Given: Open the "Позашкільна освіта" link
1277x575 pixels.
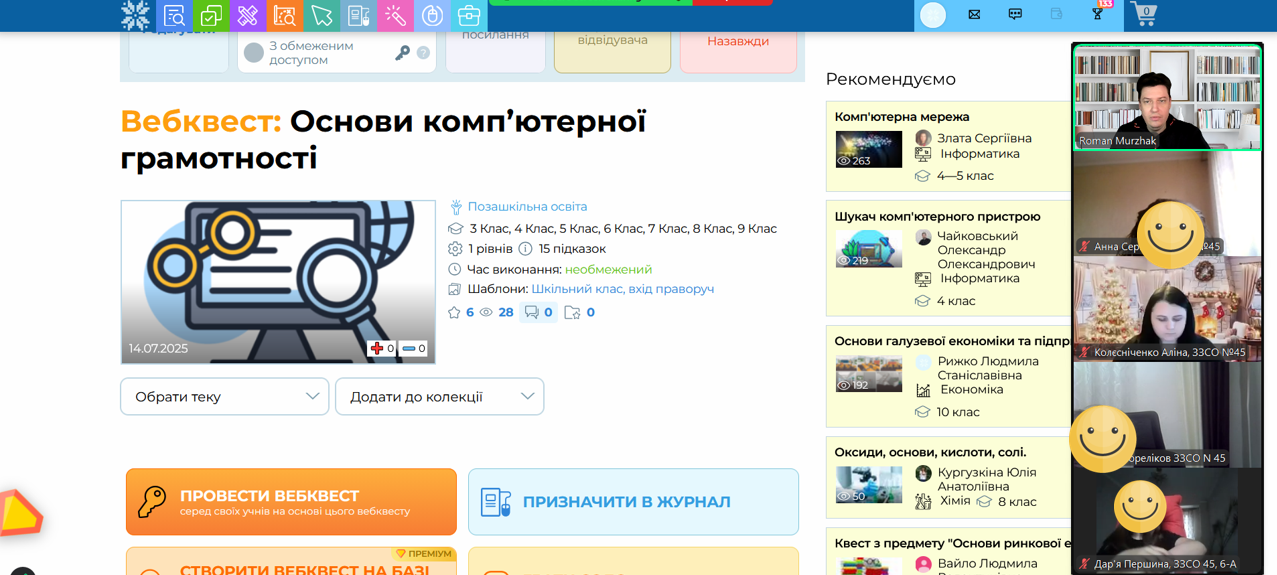Looking at the screenshot, I should pos(527,207).
